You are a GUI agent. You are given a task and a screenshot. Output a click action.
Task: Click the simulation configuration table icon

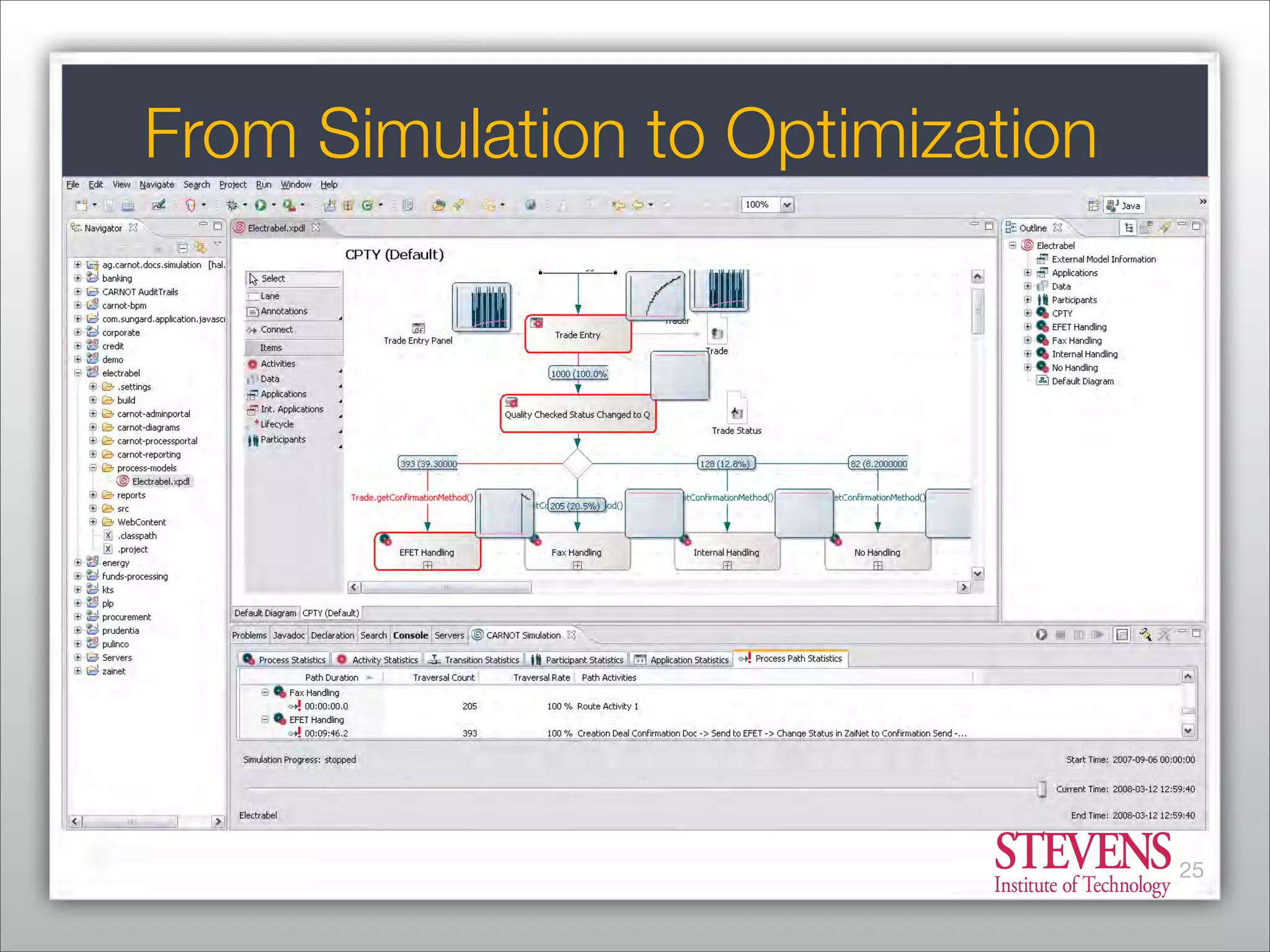1122,635
